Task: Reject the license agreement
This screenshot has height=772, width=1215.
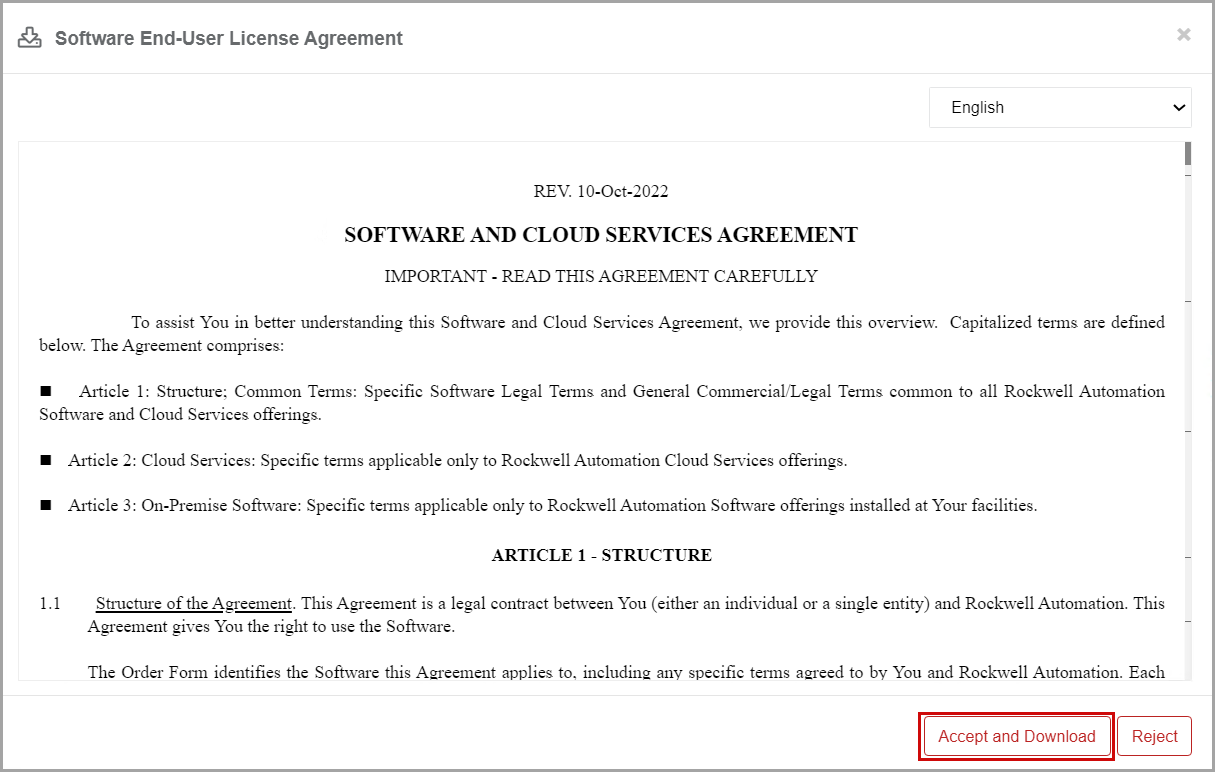Action: 1154,736
